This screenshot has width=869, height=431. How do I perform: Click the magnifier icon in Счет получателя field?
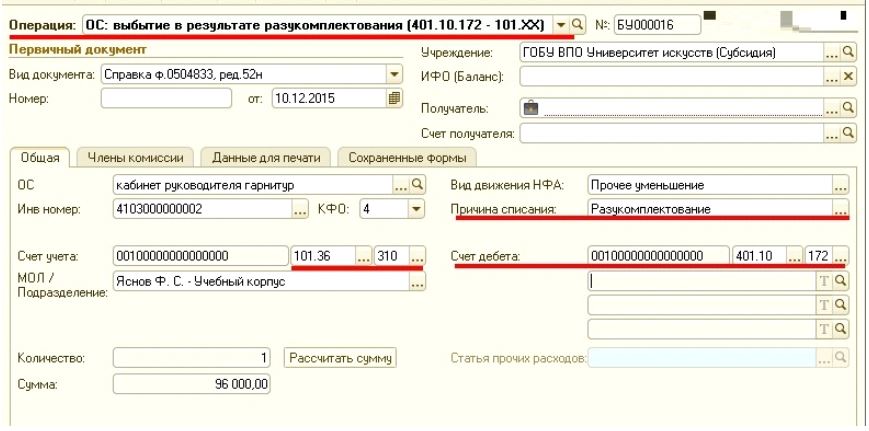pos(848,130)
